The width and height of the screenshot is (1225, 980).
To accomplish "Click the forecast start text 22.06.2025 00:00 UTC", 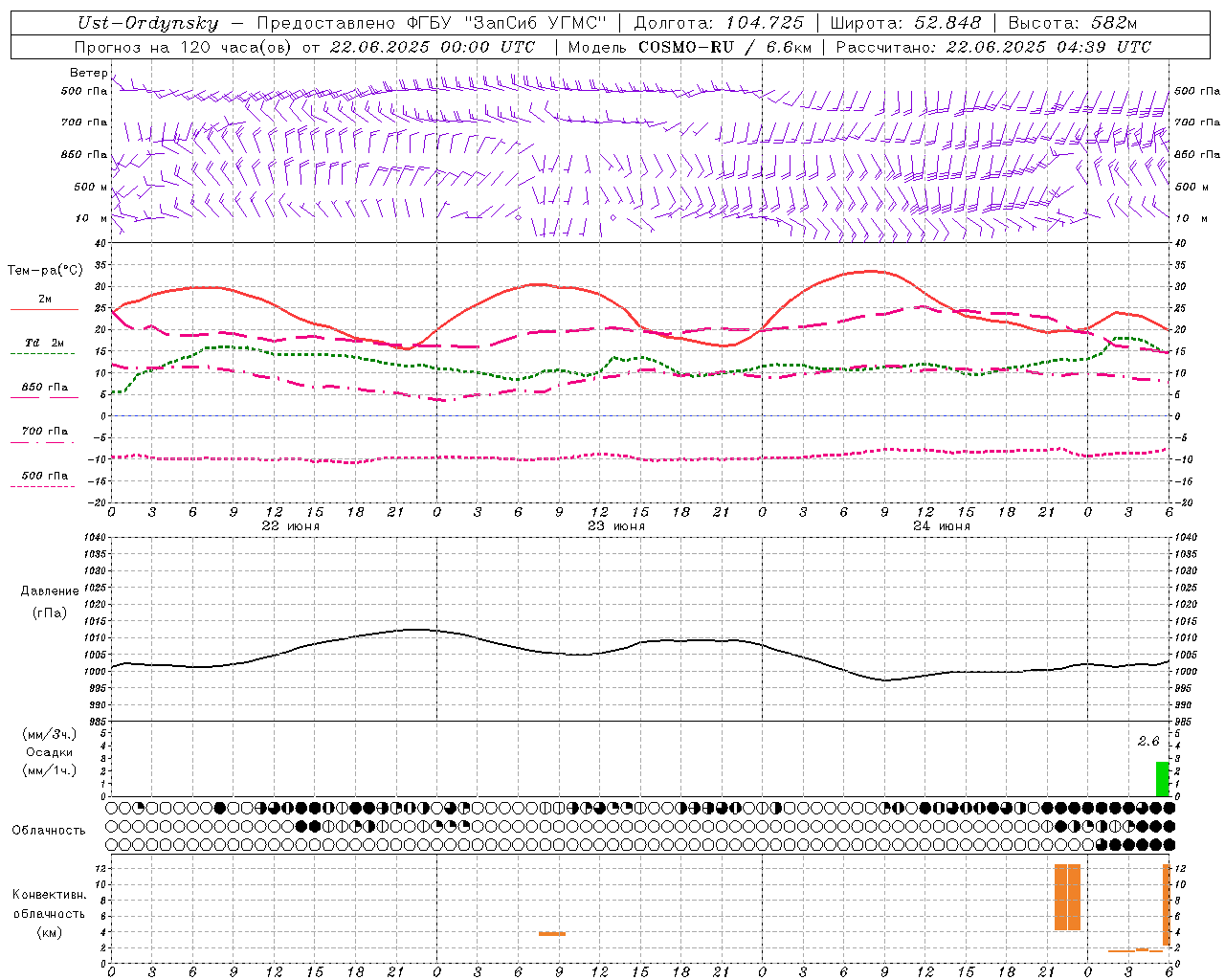I will (433, 47).
